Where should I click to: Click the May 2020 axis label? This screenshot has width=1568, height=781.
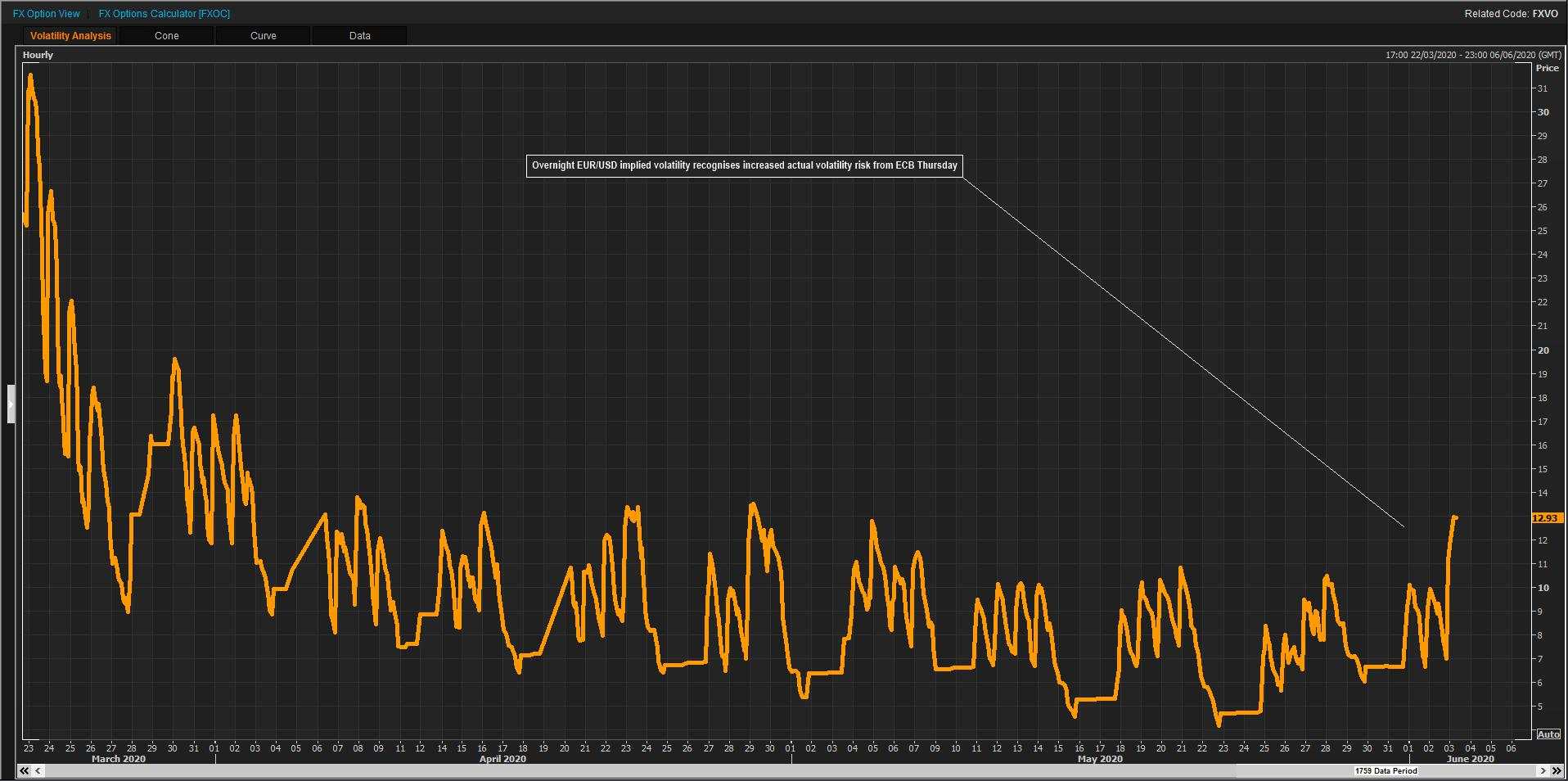1100,759
